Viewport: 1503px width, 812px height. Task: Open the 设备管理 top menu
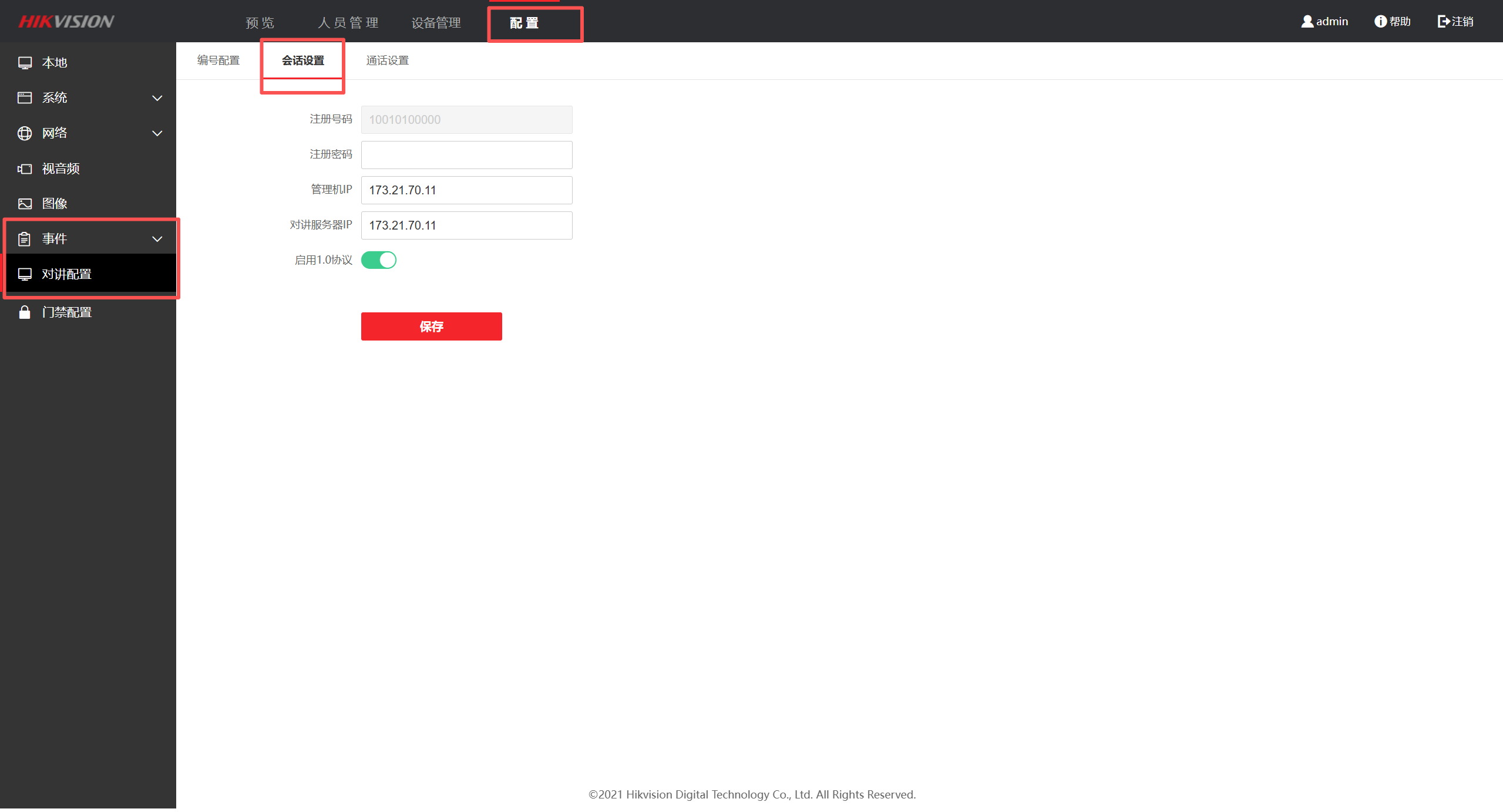tap(436, 23)
